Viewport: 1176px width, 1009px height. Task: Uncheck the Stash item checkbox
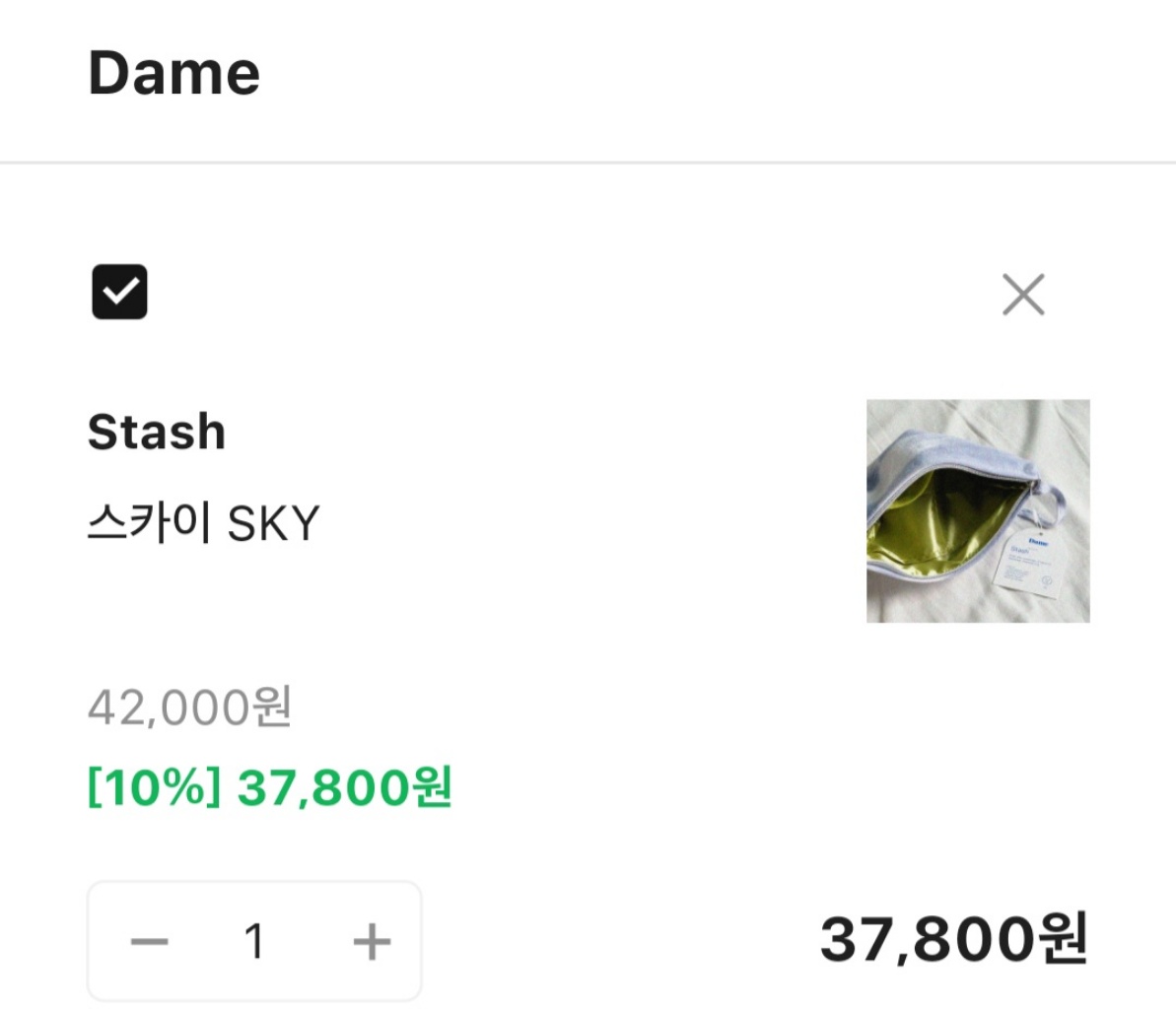(x=119, y=292)
